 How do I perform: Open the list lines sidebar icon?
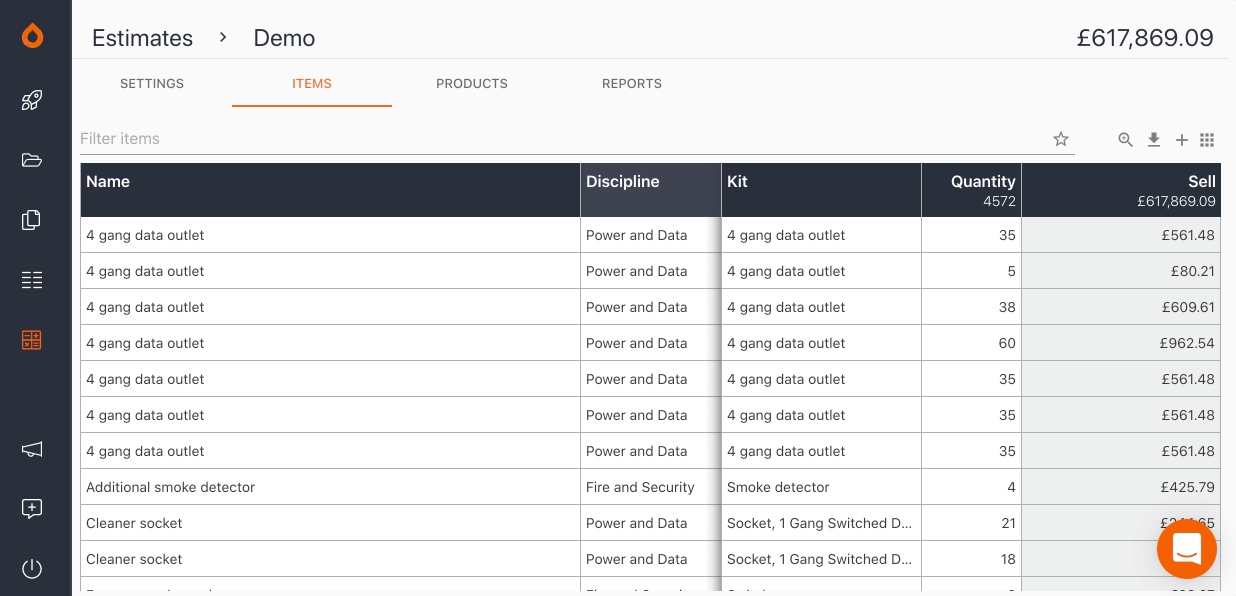(x=32, y=280)
